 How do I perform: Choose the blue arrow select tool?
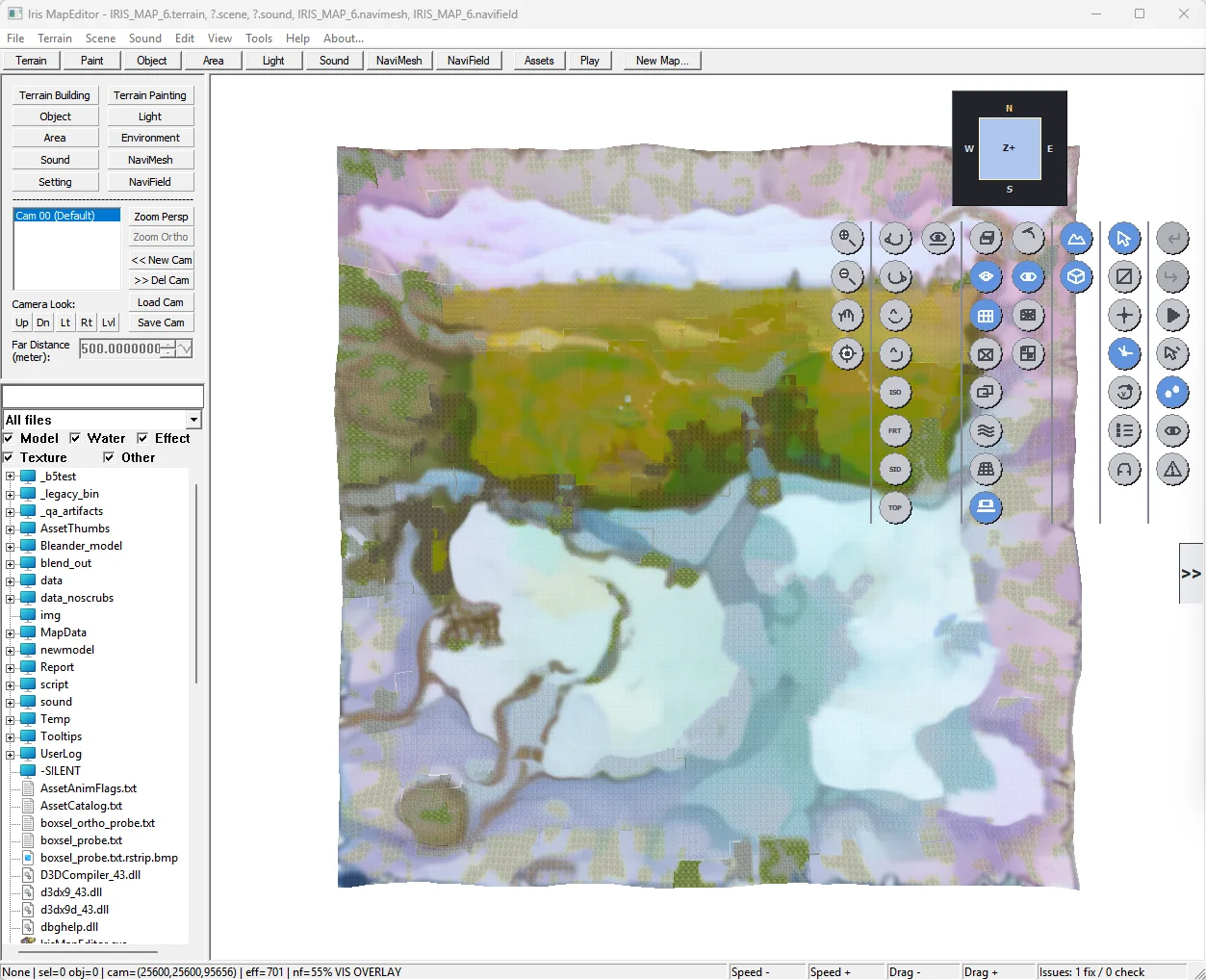1124,238
